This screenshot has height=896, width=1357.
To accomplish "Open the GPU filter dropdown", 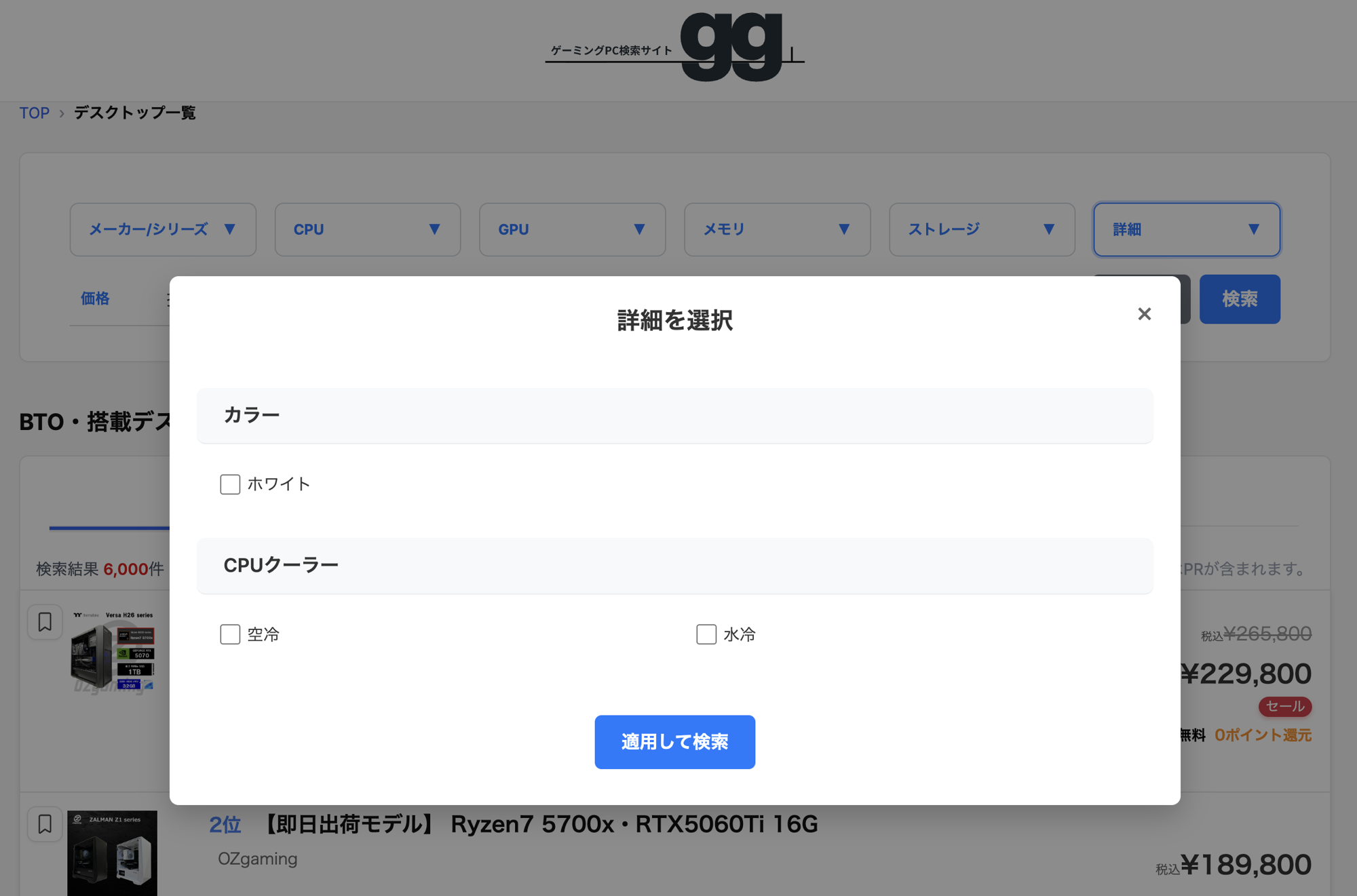I will click(x=572, y=229).
